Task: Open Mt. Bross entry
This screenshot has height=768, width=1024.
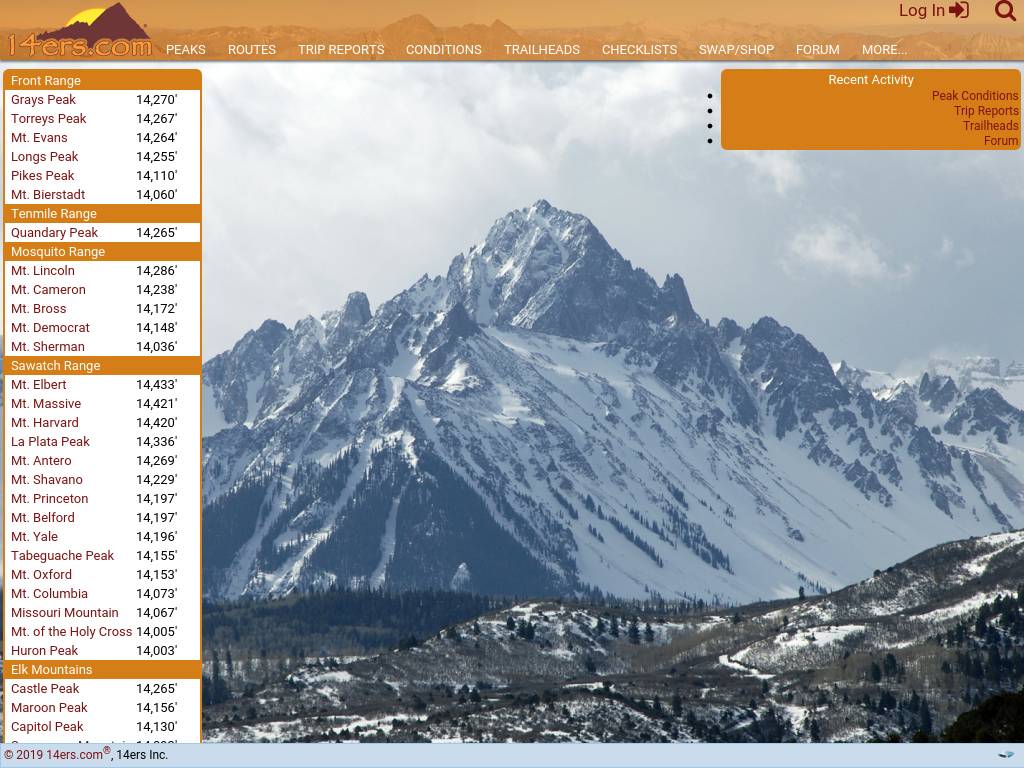Action: pos(39,308)
